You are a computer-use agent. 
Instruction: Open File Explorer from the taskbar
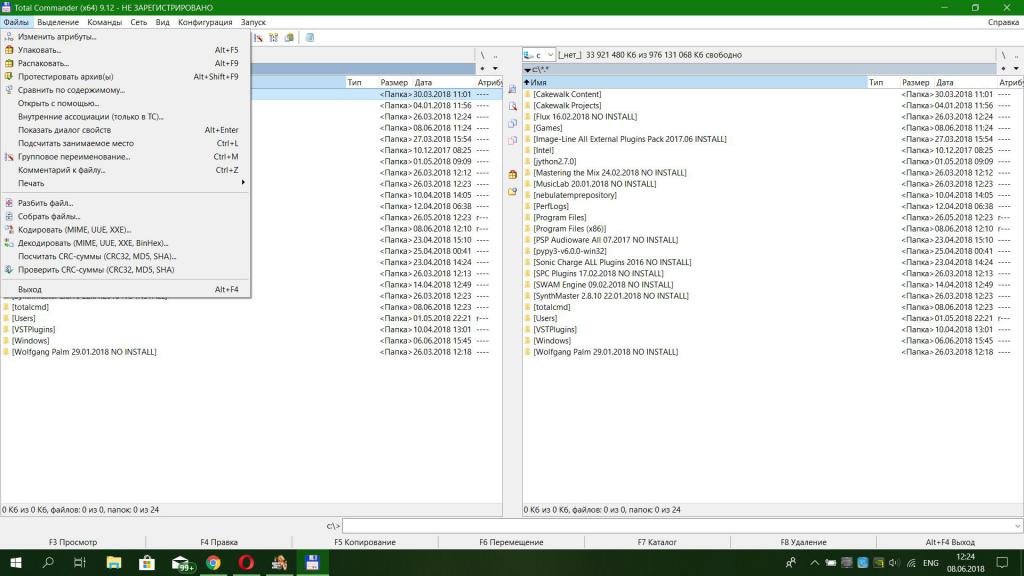point(114,562)
